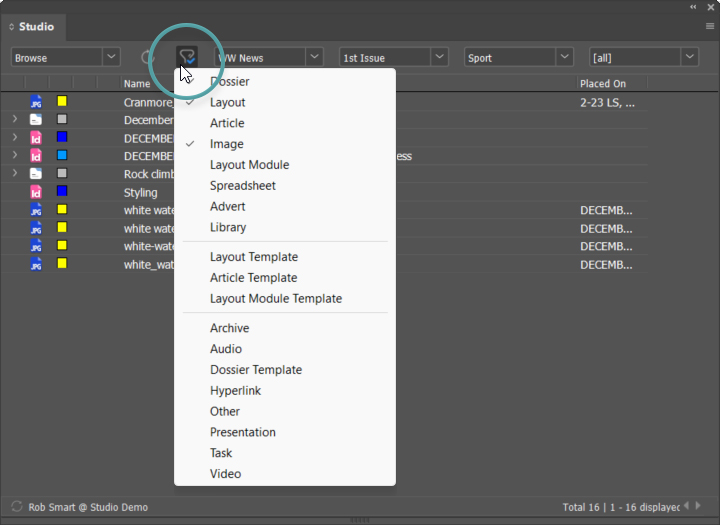This screenshot has height=525, width=720.
Task: Select Article Template in filter menu
Action: click(285, 277)
